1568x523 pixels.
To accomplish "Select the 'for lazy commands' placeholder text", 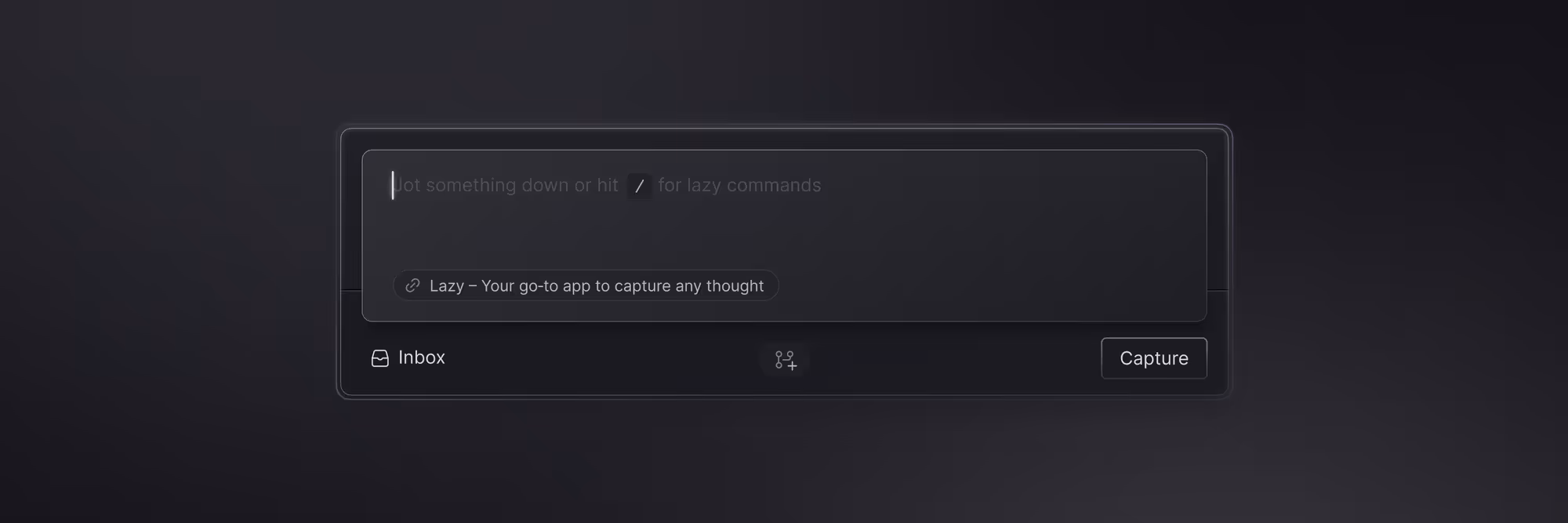I will (739, 185).
